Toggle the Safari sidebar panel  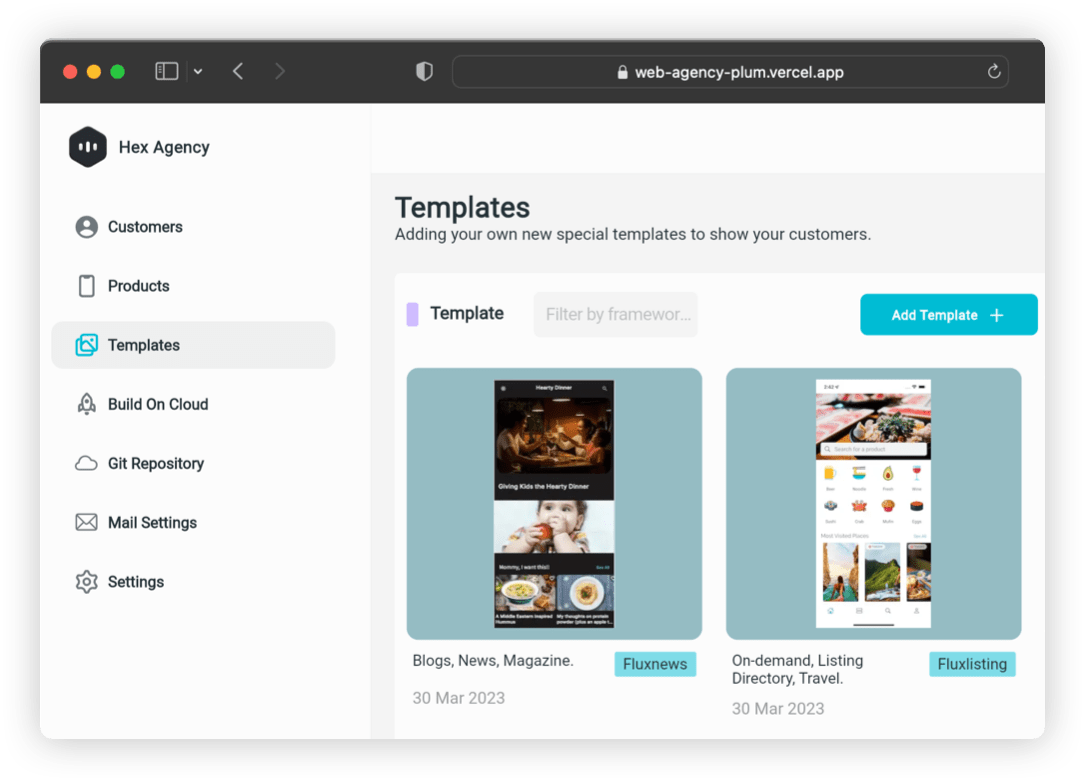[x=166, y=71]
